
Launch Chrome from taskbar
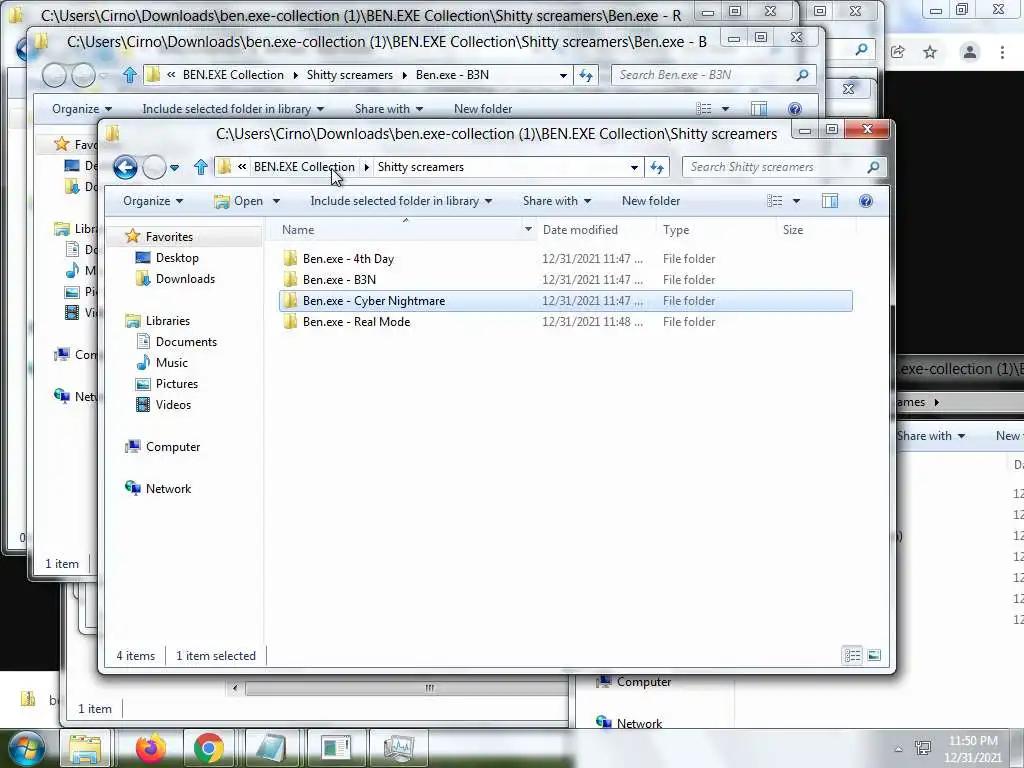pos(209,748)
